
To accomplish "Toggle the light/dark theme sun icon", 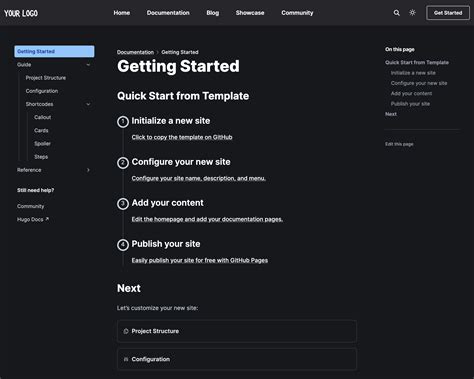I will [412, 13].
